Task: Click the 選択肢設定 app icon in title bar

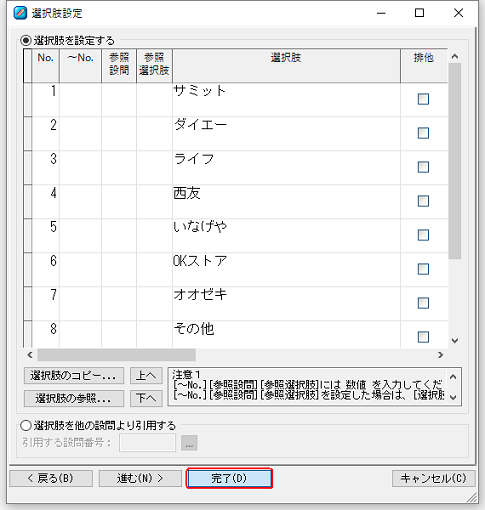Action: (20, 13)
